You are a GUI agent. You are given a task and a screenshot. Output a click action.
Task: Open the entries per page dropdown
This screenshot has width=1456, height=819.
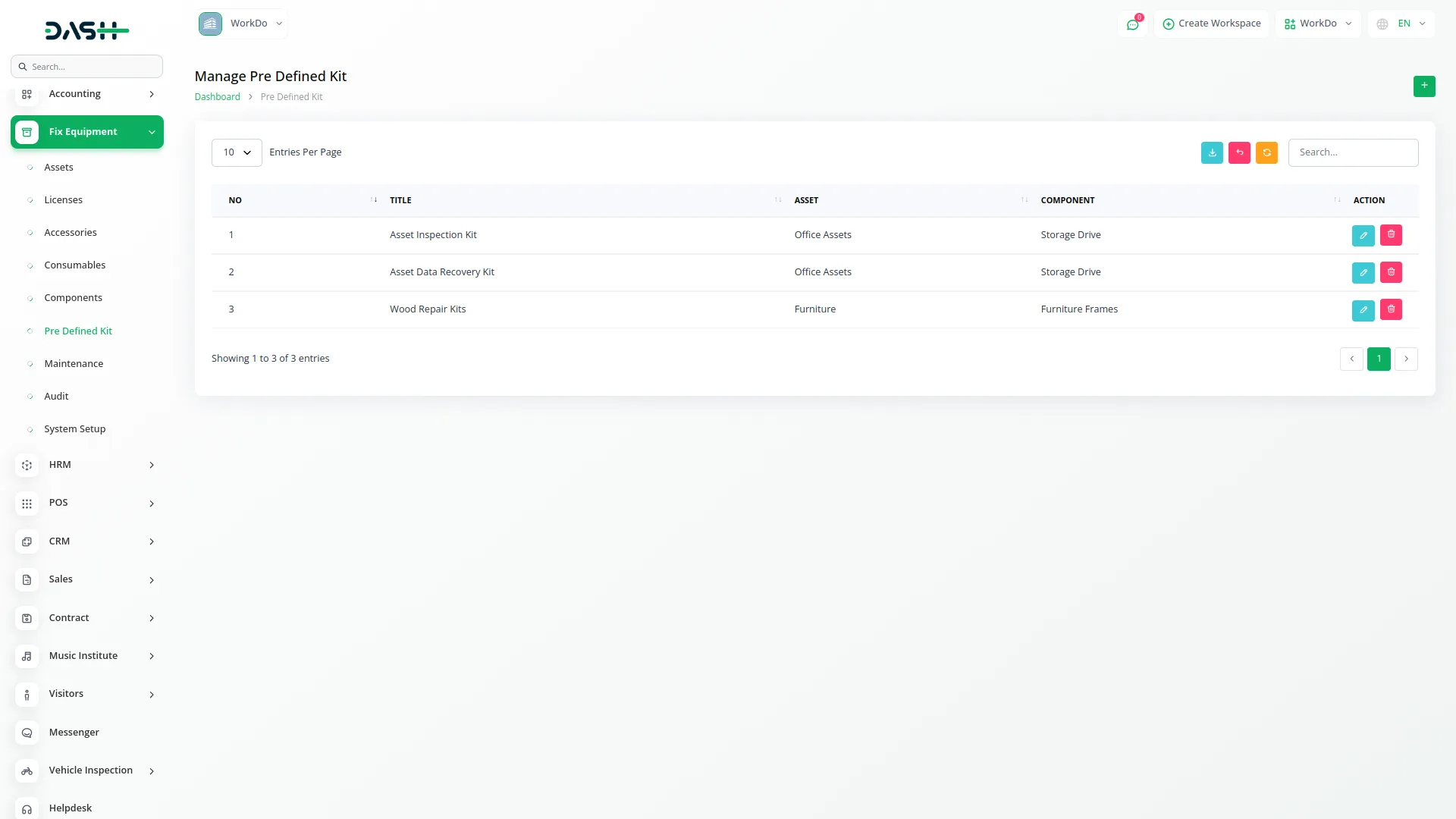point(236,152)
